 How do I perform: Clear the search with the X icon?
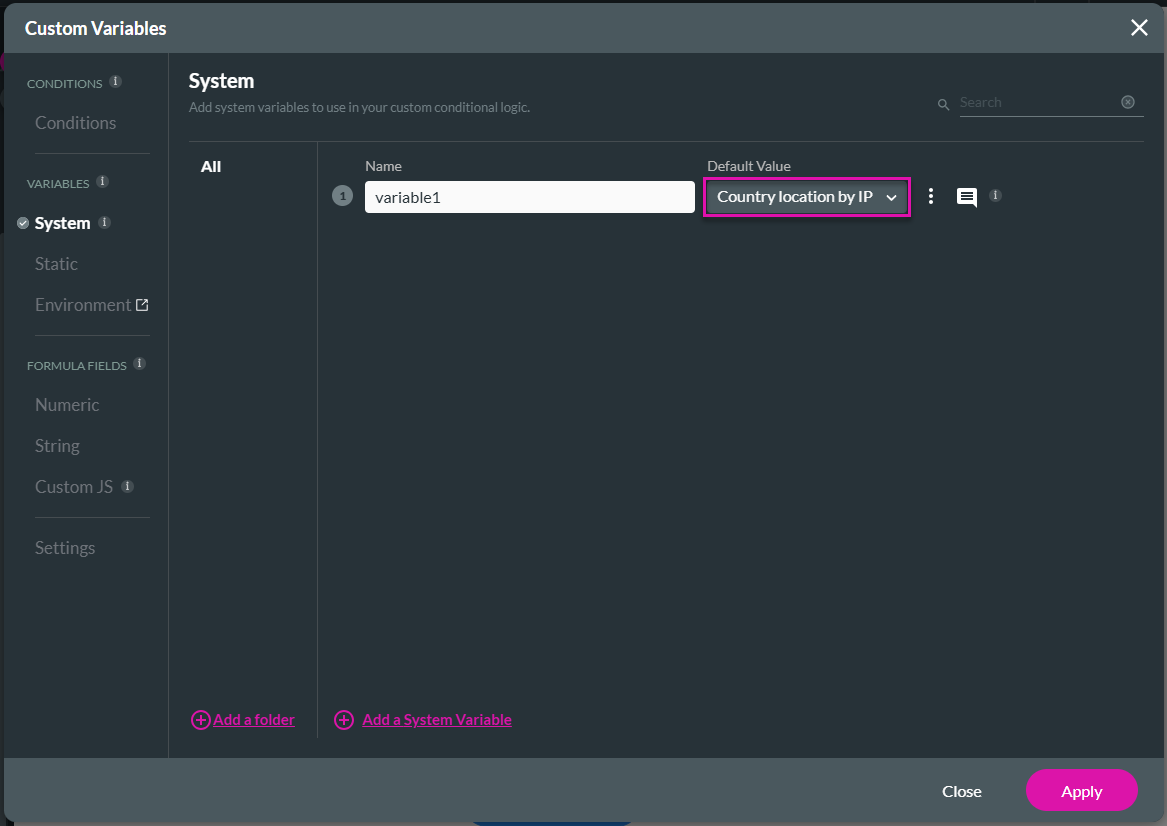[1128, 102]
